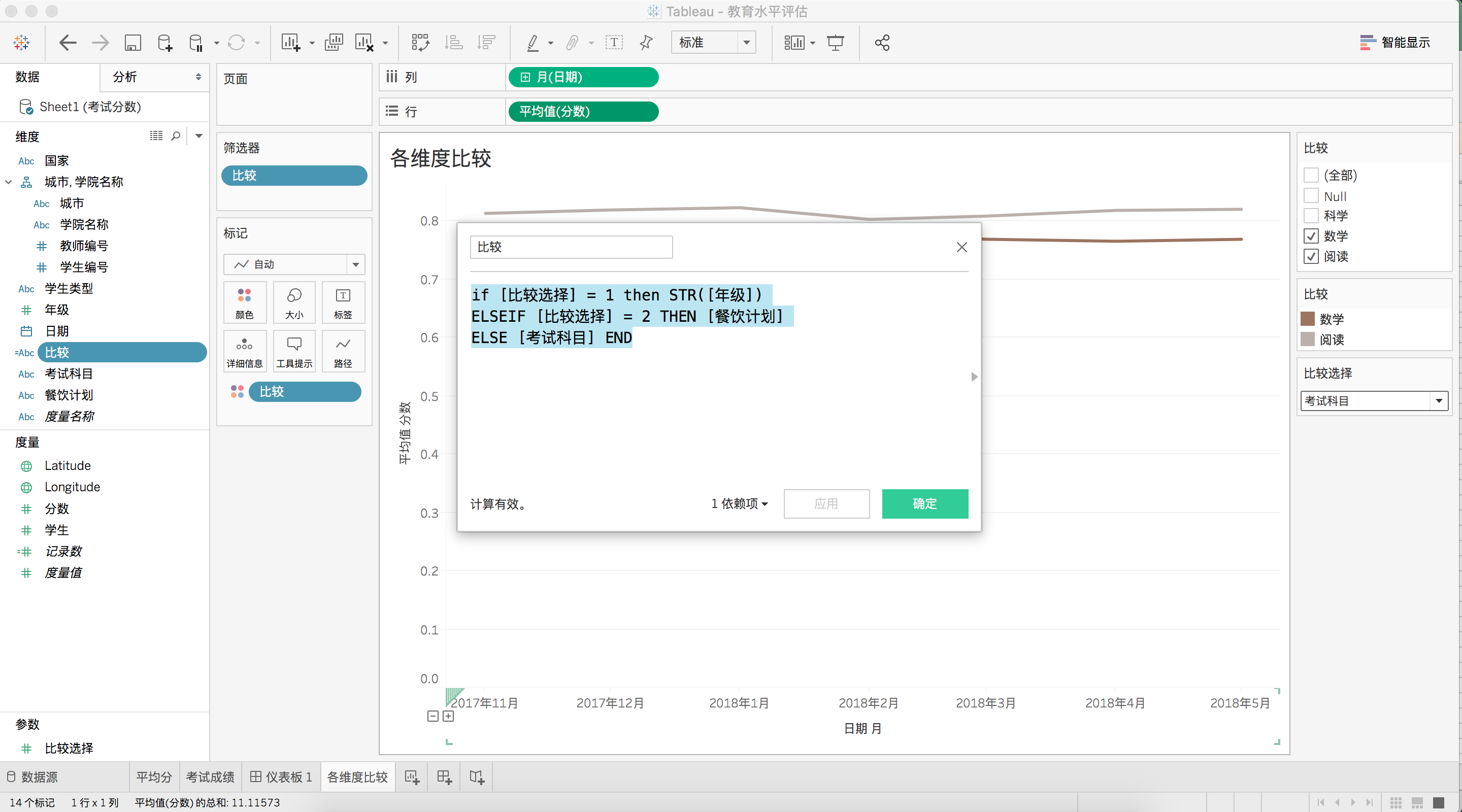Check the 科学 checkbox in 比较 legend
1462x812 pixels.
(x=1312, y=216)
